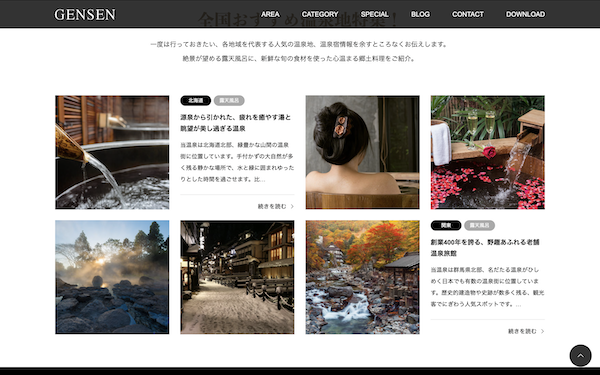Click the scroll-to-top arrow button

(x=580, y=355)
